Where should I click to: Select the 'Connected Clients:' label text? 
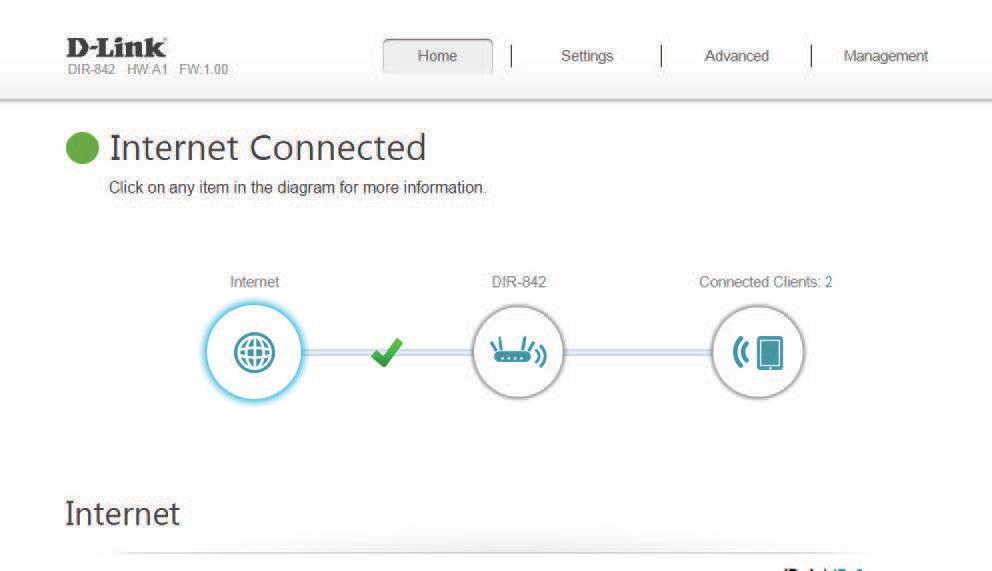[759, 282]
